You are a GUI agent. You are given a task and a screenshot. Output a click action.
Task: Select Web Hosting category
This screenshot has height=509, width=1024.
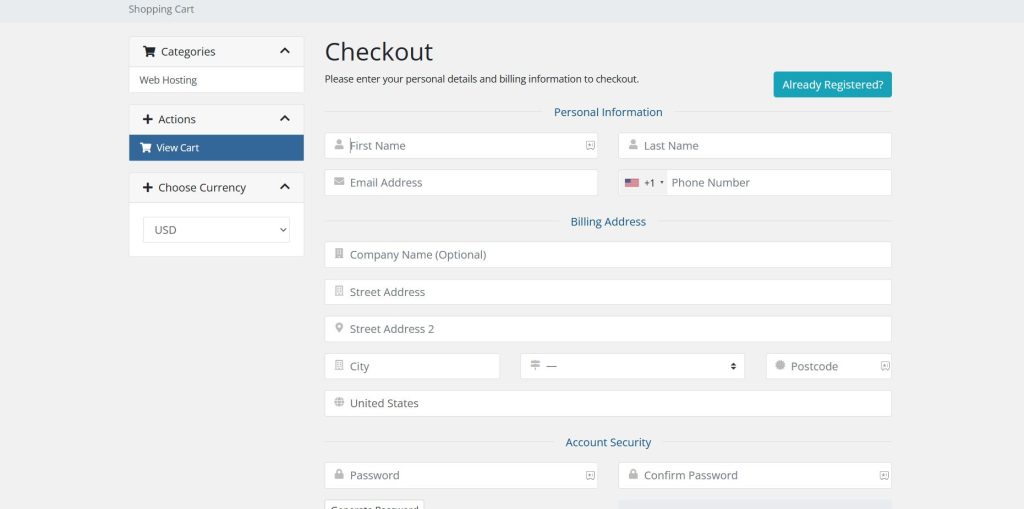[168, 80]
